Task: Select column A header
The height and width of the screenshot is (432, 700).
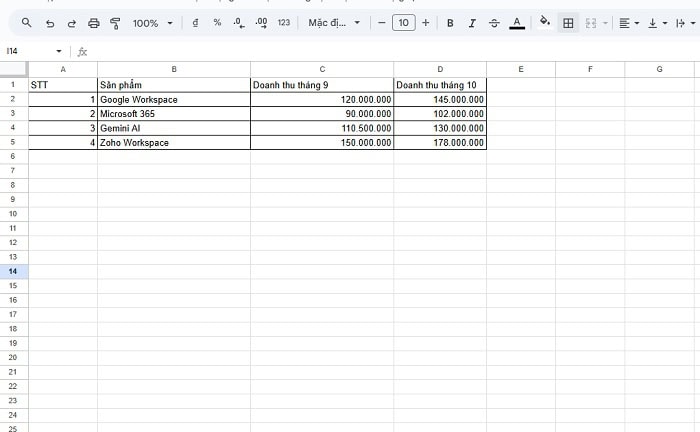Action: click(63, 69)
